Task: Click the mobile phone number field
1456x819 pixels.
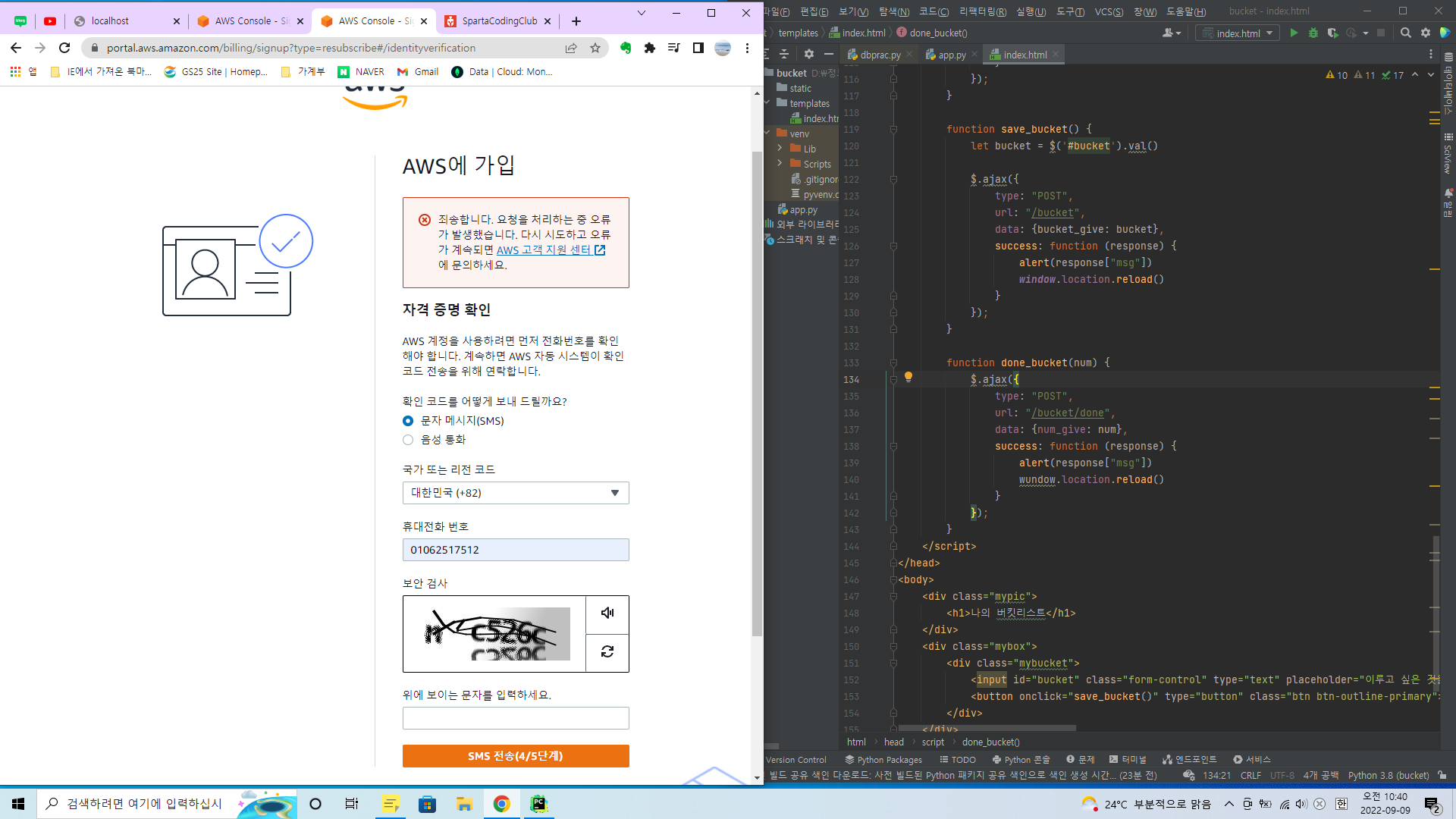Action: [x=516, y=550]
